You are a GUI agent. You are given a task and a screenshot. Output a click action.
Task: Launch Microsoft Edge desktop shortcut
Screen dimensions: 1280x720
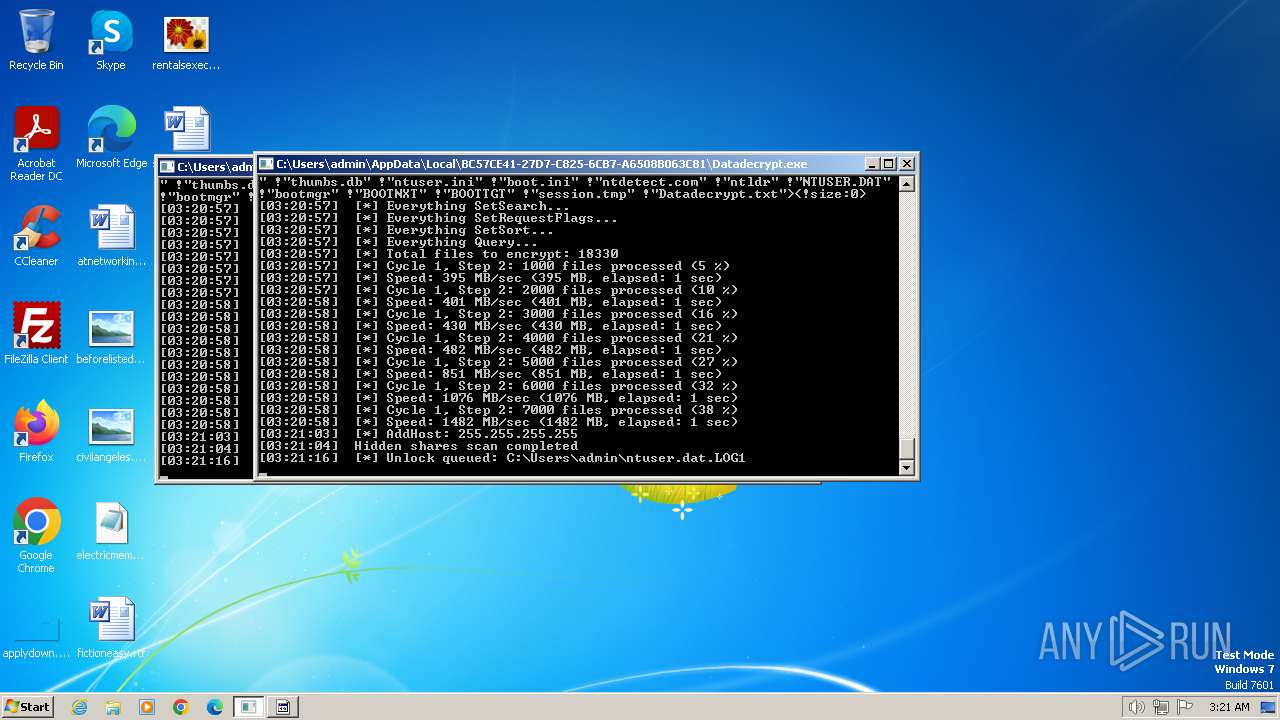(x=111, y=138)
